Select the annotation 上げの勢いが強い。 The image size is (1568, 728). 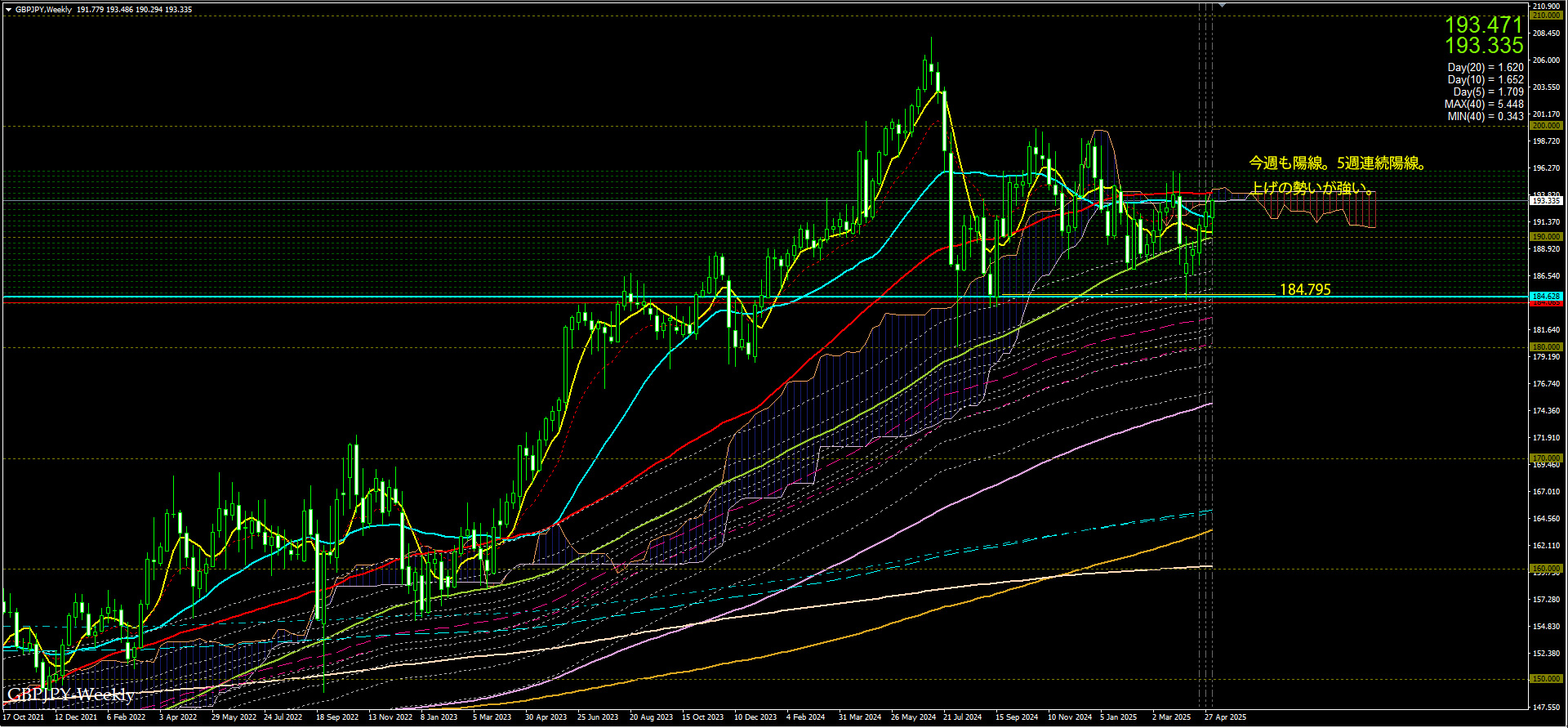(x=1312, y=189)
